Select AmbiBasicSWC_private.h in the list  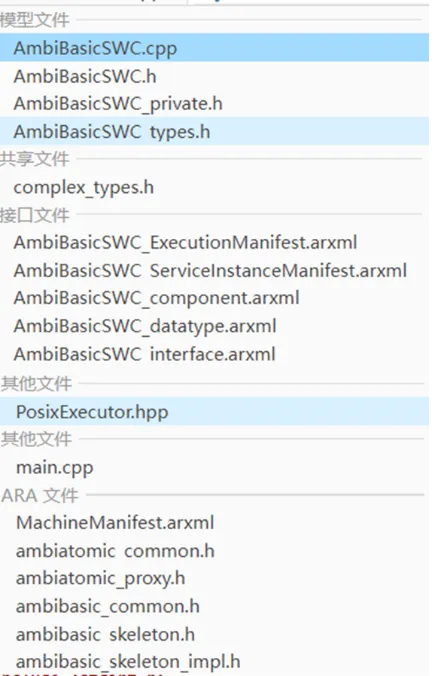(x=214, y=104)
